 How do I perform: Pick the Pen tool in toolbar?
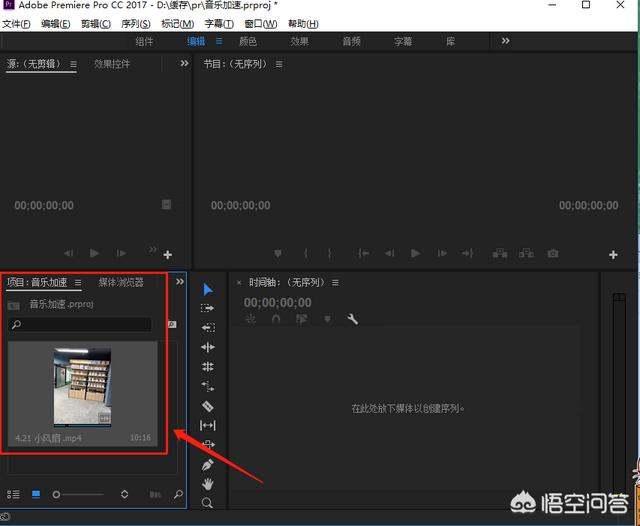tap(208, 464)
